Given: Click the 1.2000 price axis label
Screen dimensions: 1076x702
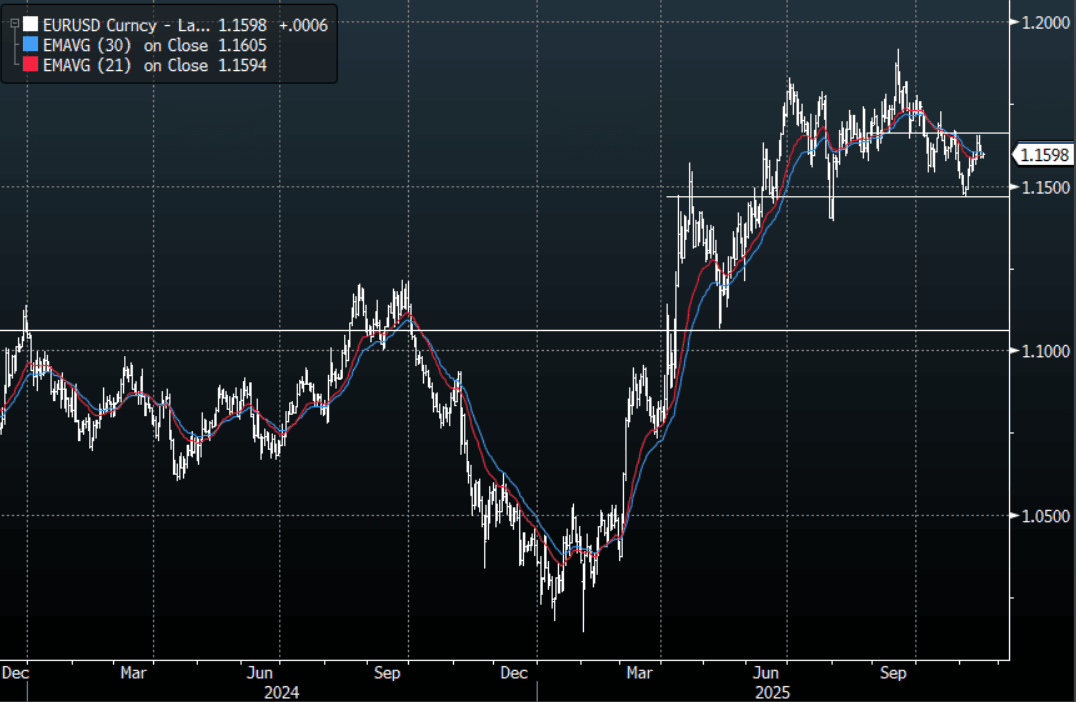Looking at the screenshot, I should [x=1044, y=22].
